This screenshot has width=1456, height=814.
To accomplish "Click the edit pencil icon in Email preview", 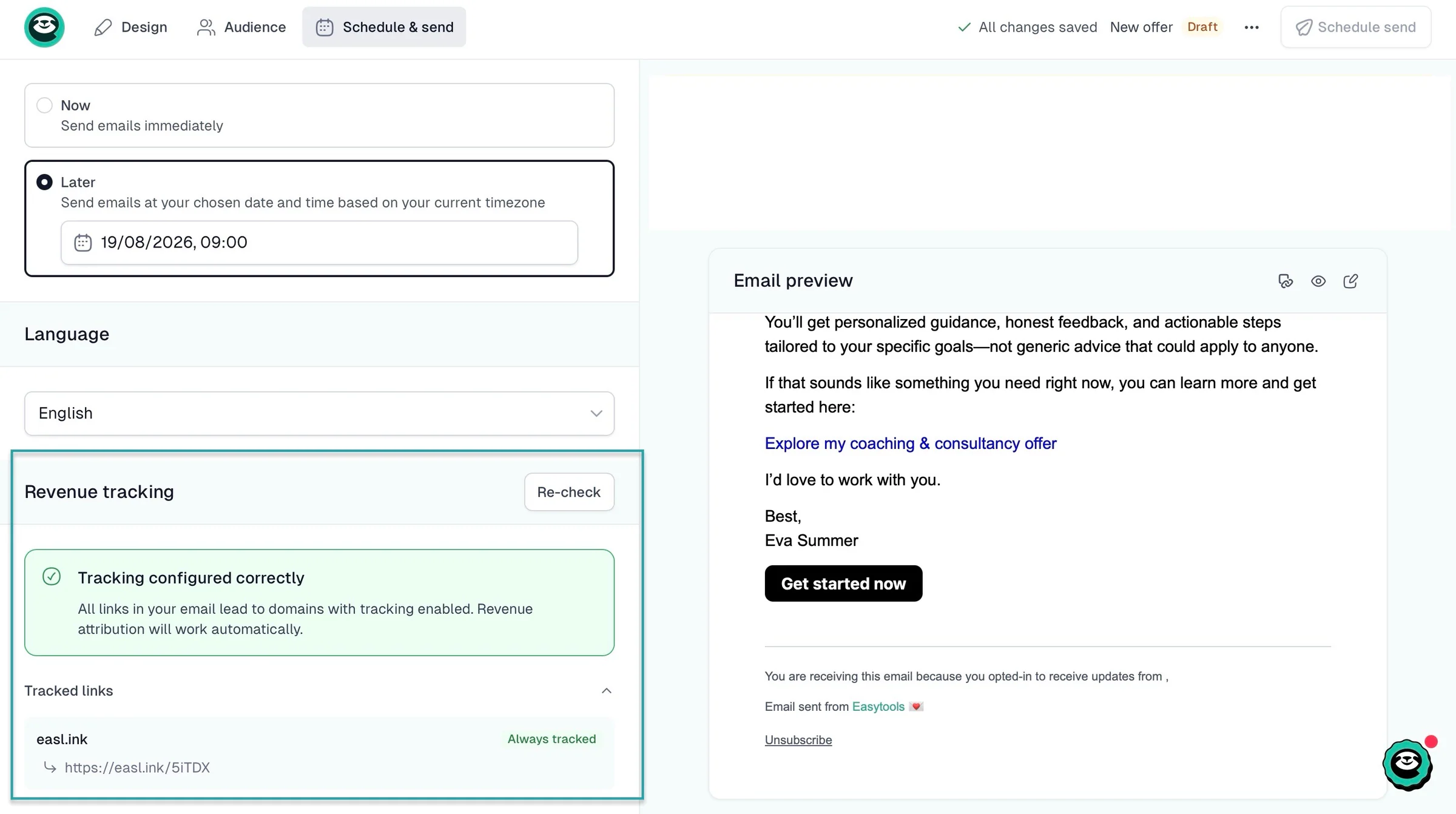I will [x=1351, y=281].
